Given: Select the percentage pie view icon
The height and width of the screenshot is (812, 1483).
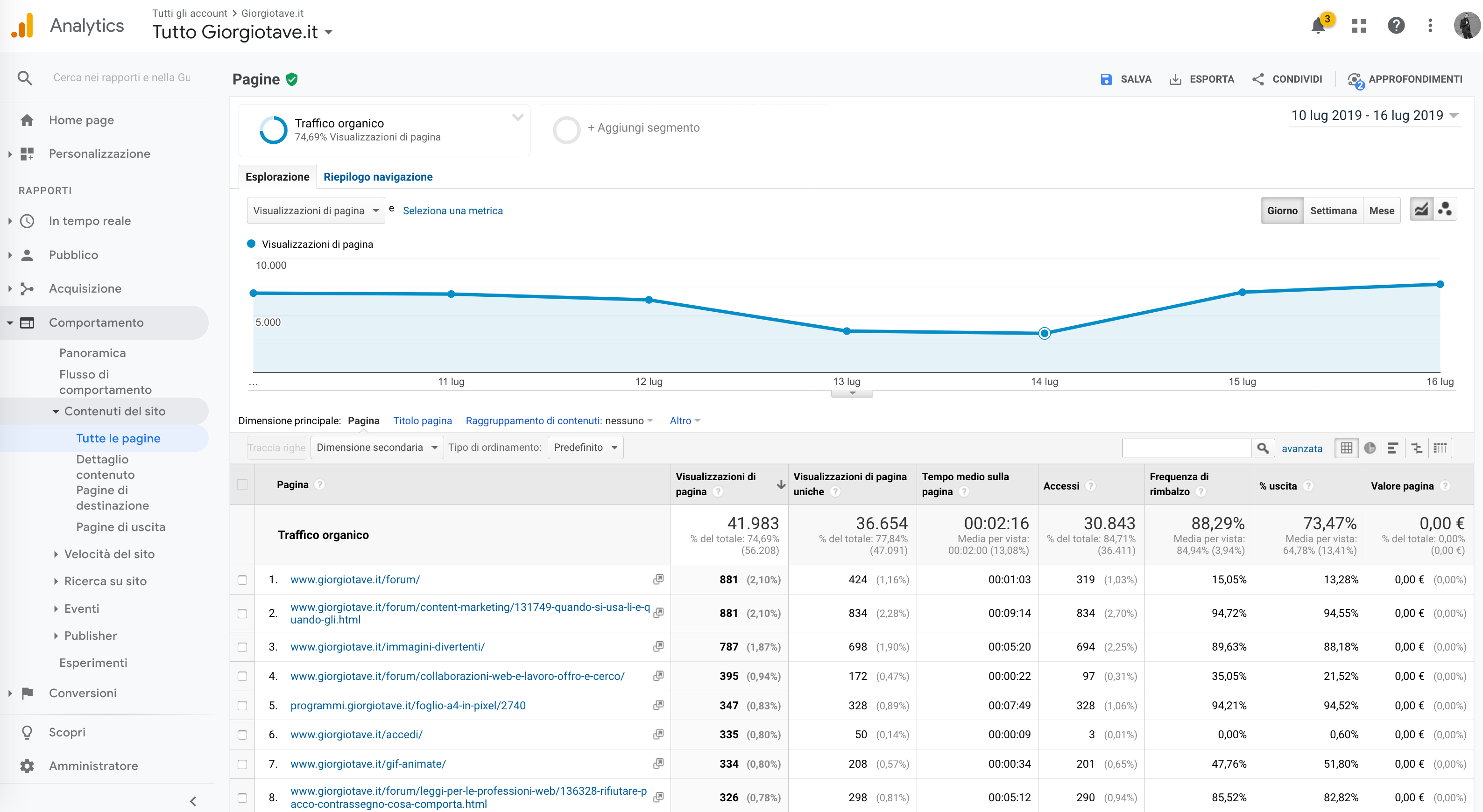Looking at the screenshot, I should click(1370, 448).
